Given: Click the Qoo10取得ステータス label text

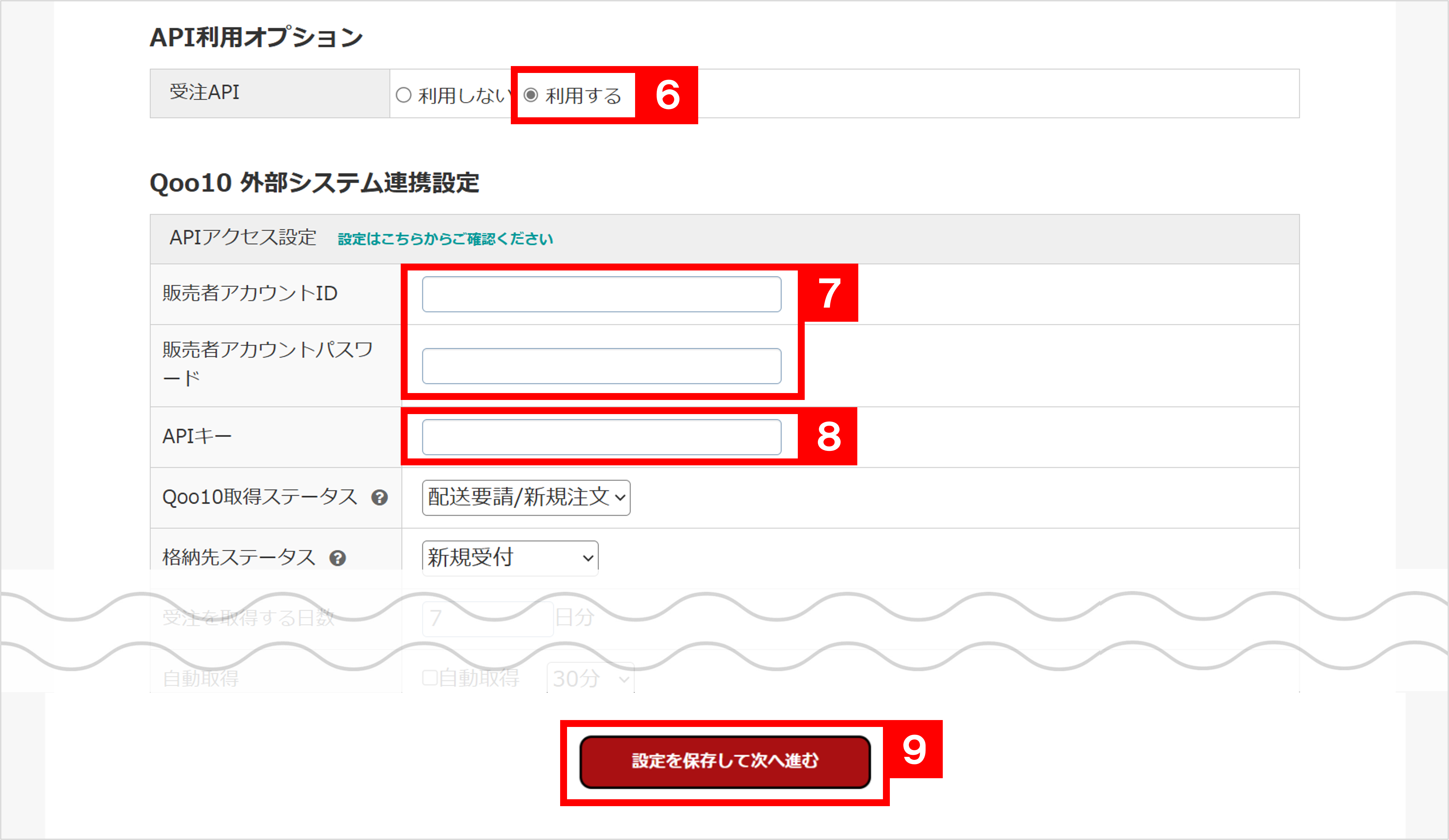Looking at the screenshot, I should point(259,497).
